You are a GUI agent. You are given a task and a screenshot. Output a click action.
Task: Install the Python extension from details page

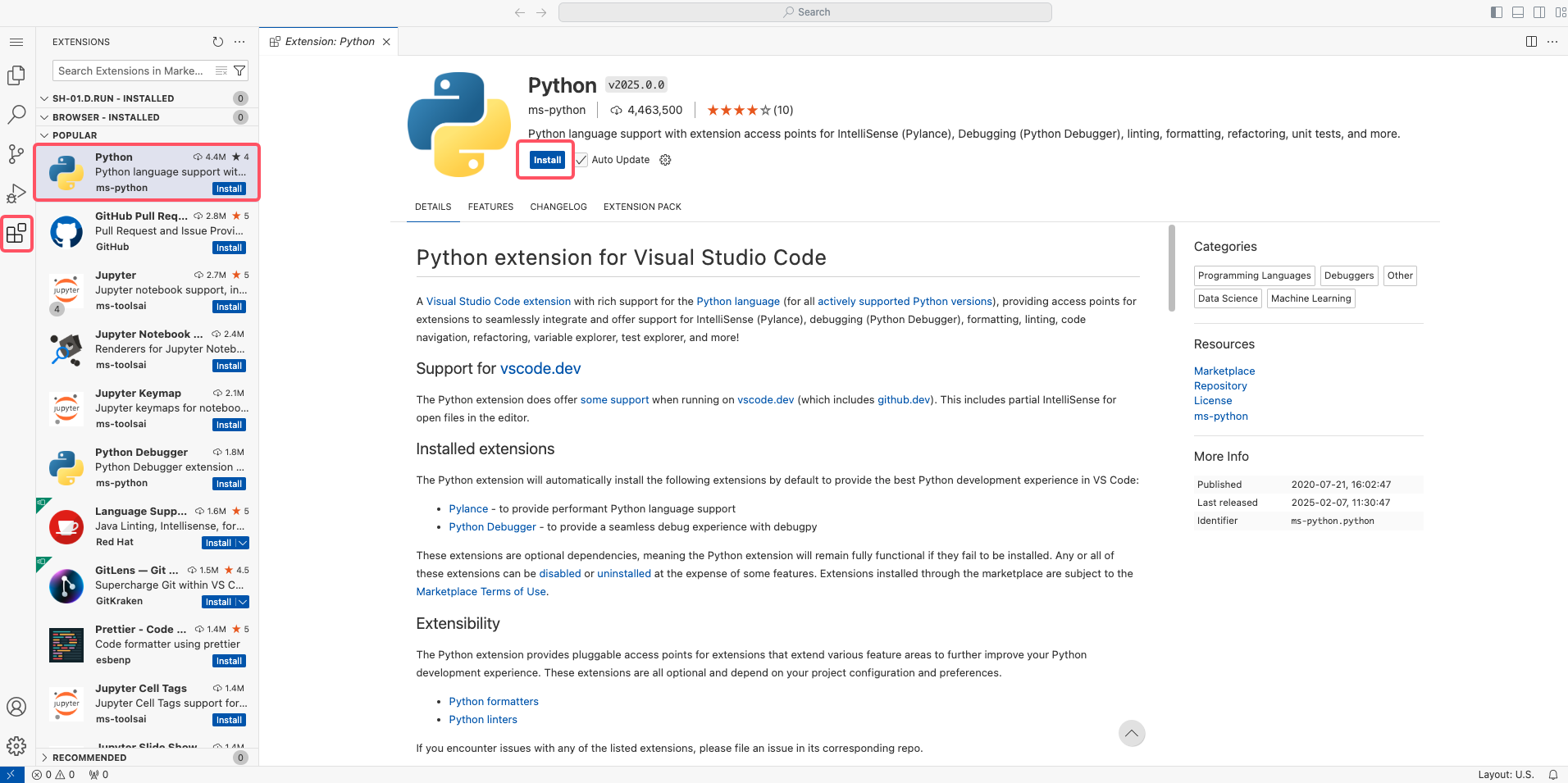tap(546, 160)
